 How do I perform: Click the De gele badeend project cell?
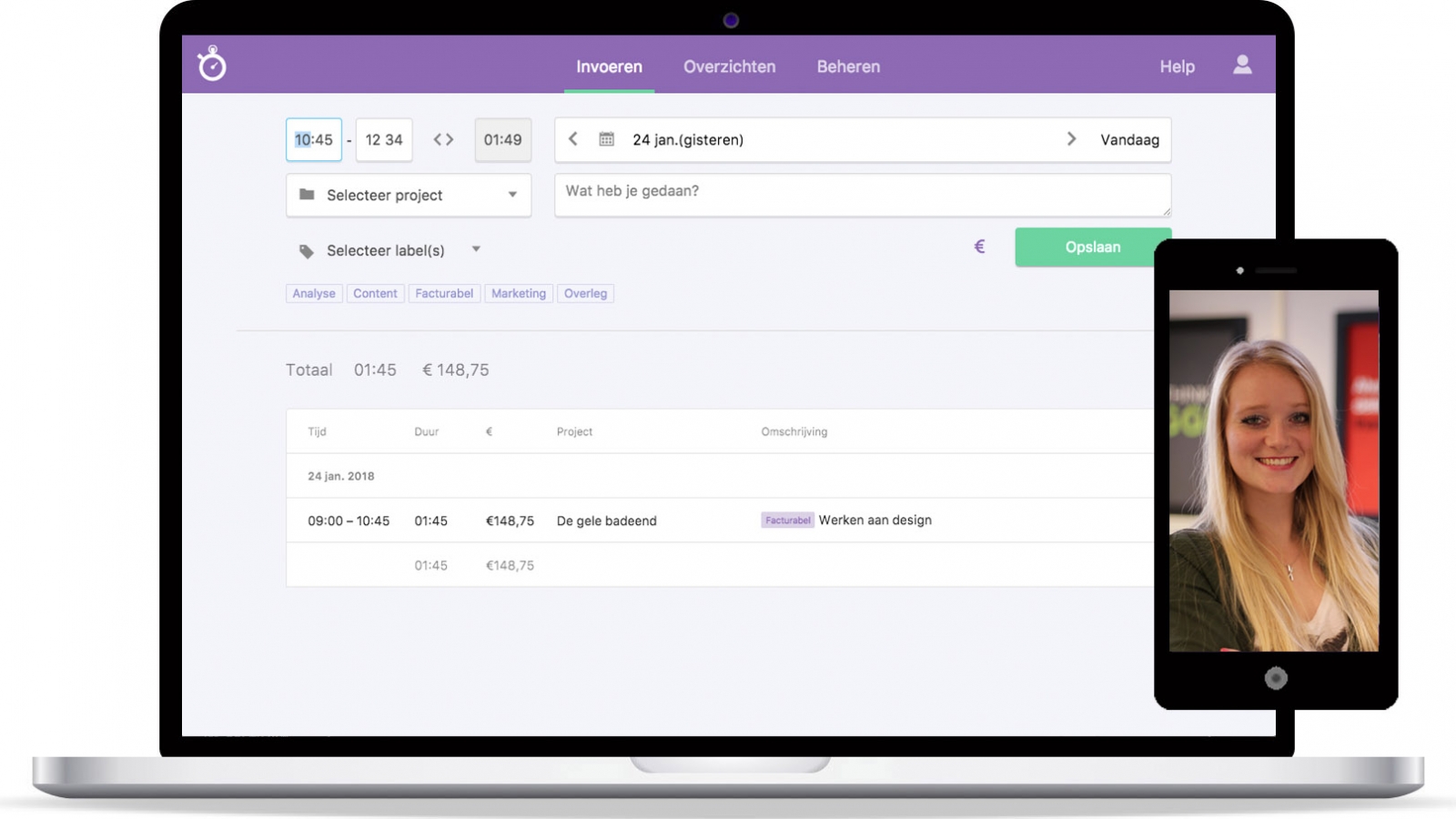click(x=607, y=521)
